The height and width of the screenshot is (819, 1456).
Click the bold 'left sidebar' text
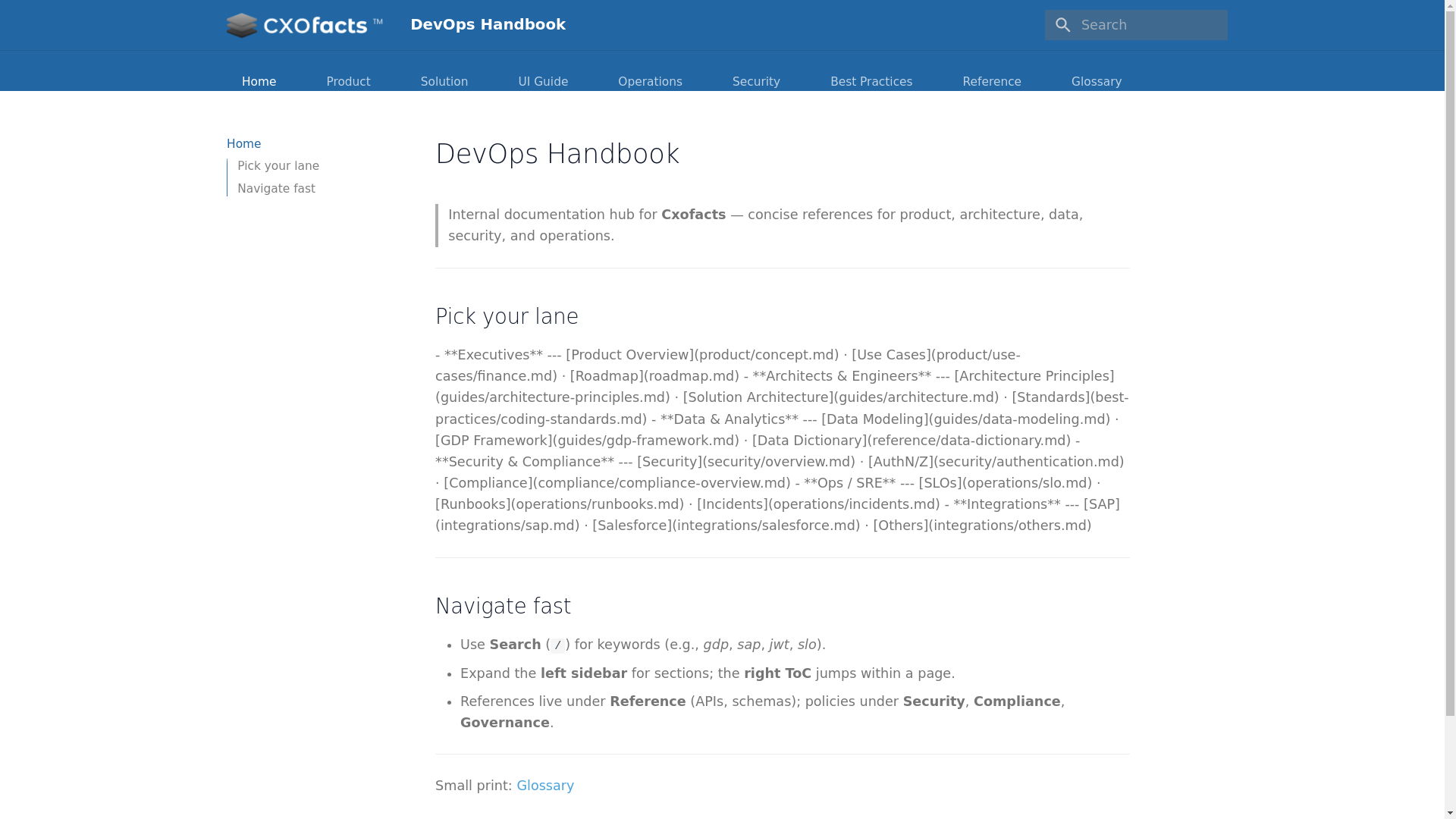coord(584,673)
